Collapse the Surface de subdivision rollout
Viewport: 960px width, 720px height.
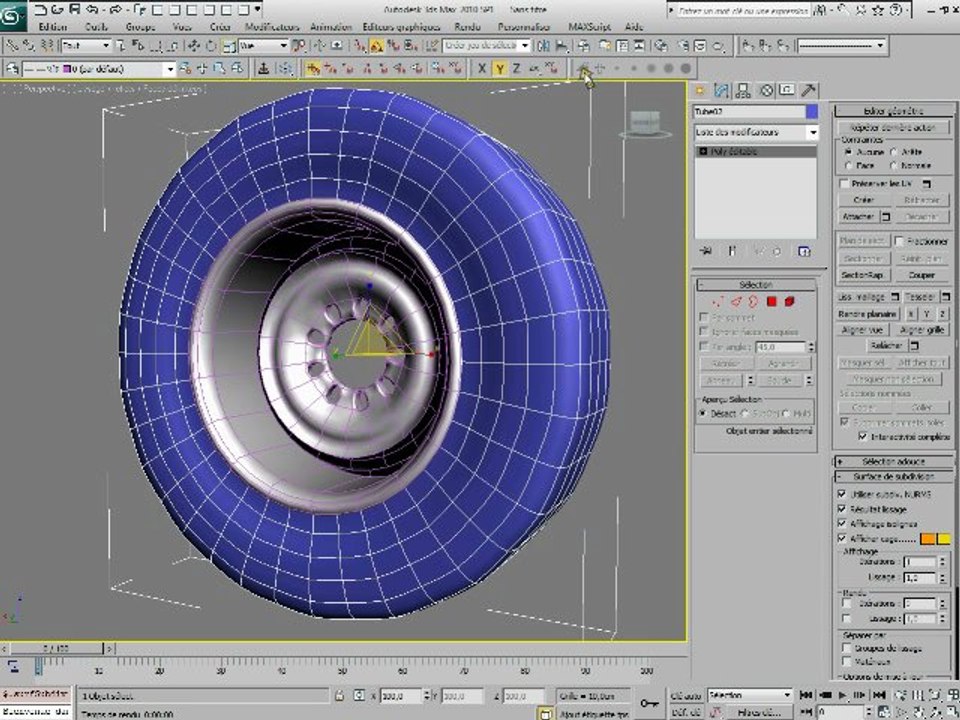(893, 476)
